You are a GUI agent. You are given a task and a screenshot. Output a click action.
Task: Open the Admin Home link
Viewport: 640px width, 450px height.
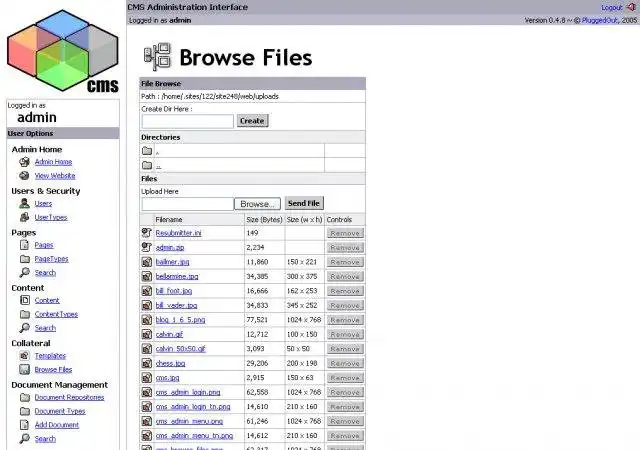click(53, 162)
